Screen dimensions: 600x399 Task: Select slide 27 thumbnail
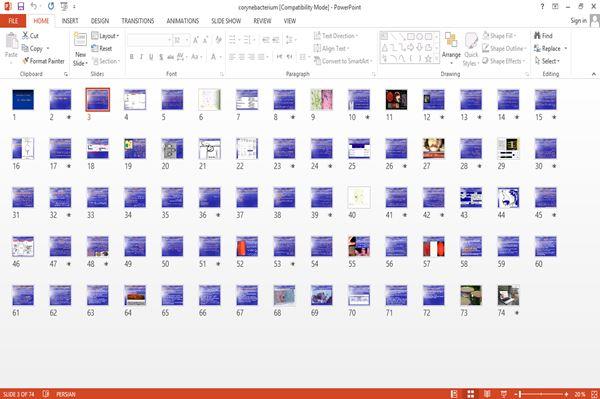tap(434, 148)
